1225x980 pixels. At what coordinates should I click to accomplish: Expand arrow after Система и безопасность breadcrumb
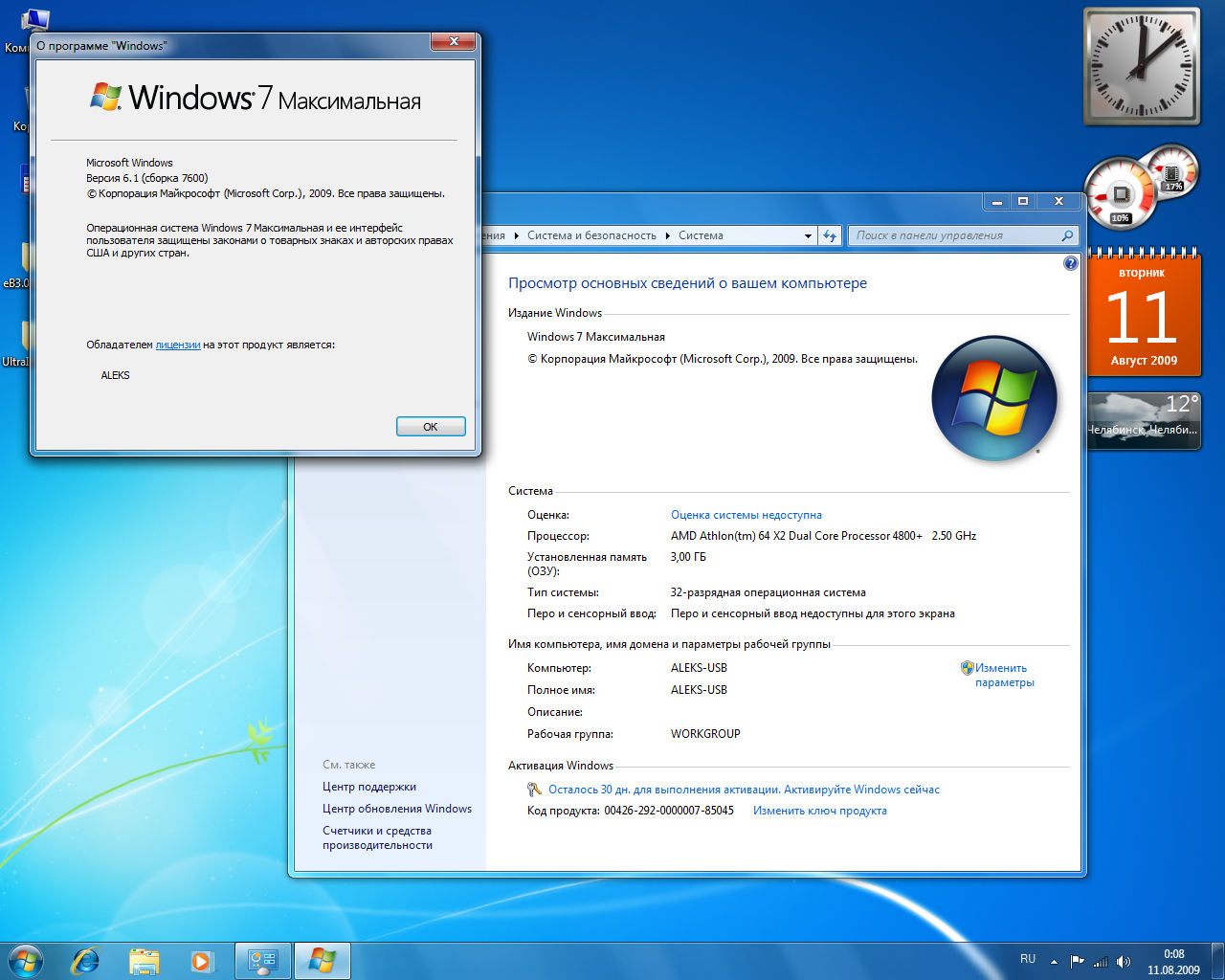click(667, 235)
